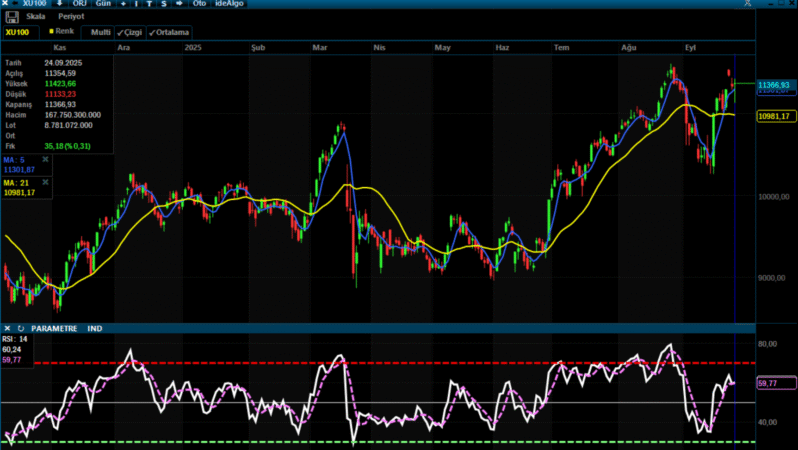The image size is (798, 450).
Task: Click the save (floppy disk) icon
Action: [12, 17]
